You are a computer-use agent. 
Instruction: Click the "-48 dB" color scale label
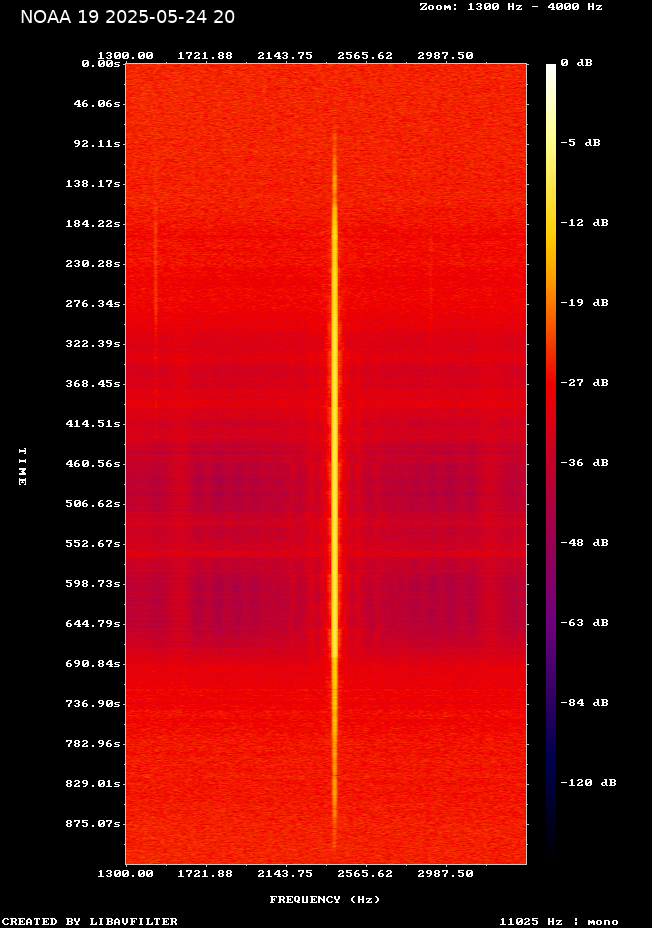(x=585, y=543)
